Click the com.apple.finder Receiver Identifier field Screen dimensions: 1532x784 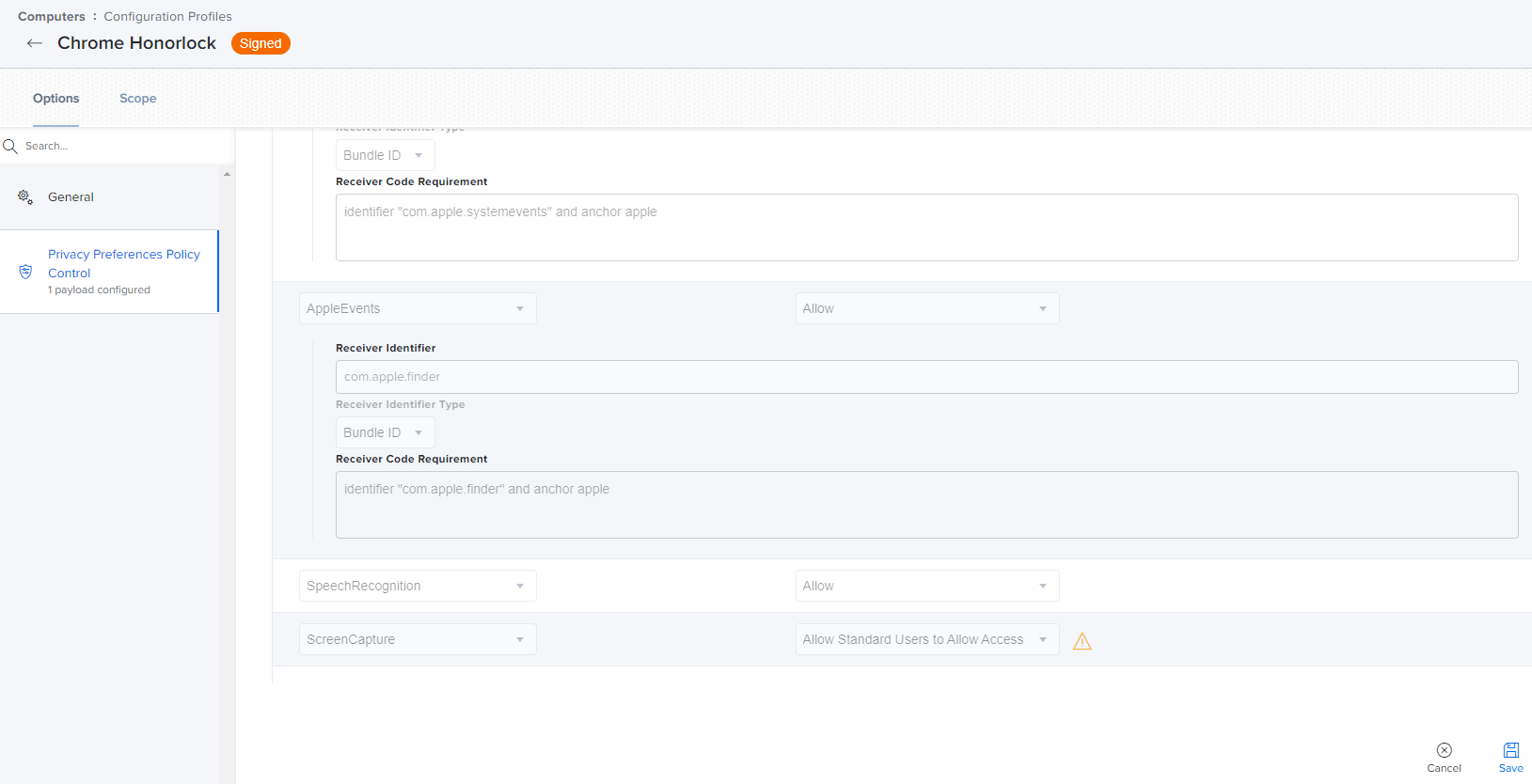(x=927, y=377)
